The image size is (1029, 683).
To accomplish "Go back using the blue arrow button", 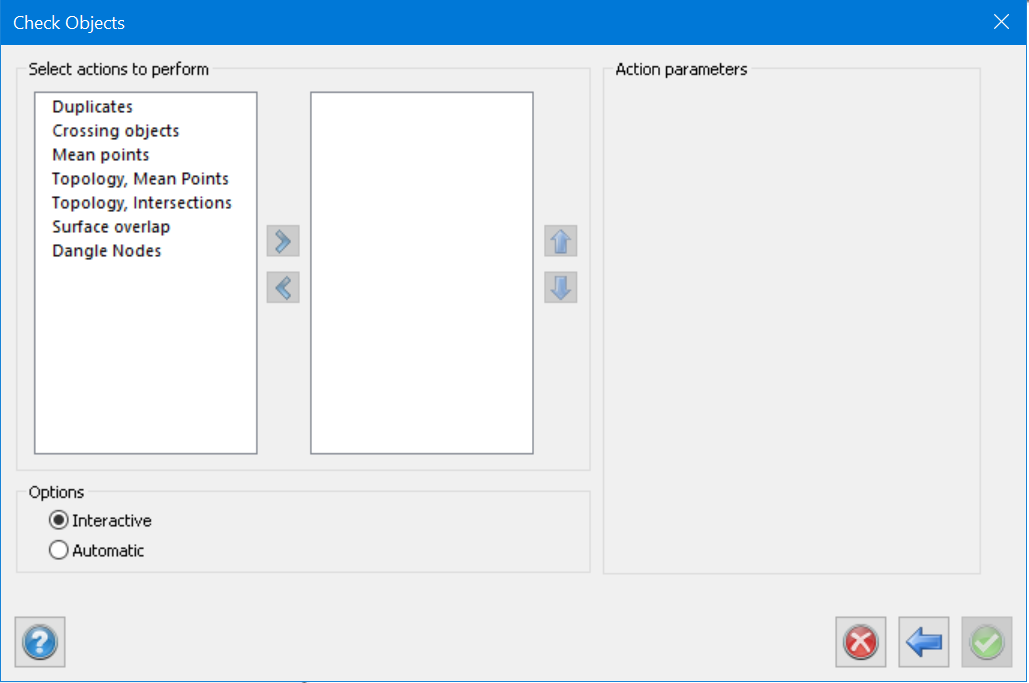I will click(924, 642).
